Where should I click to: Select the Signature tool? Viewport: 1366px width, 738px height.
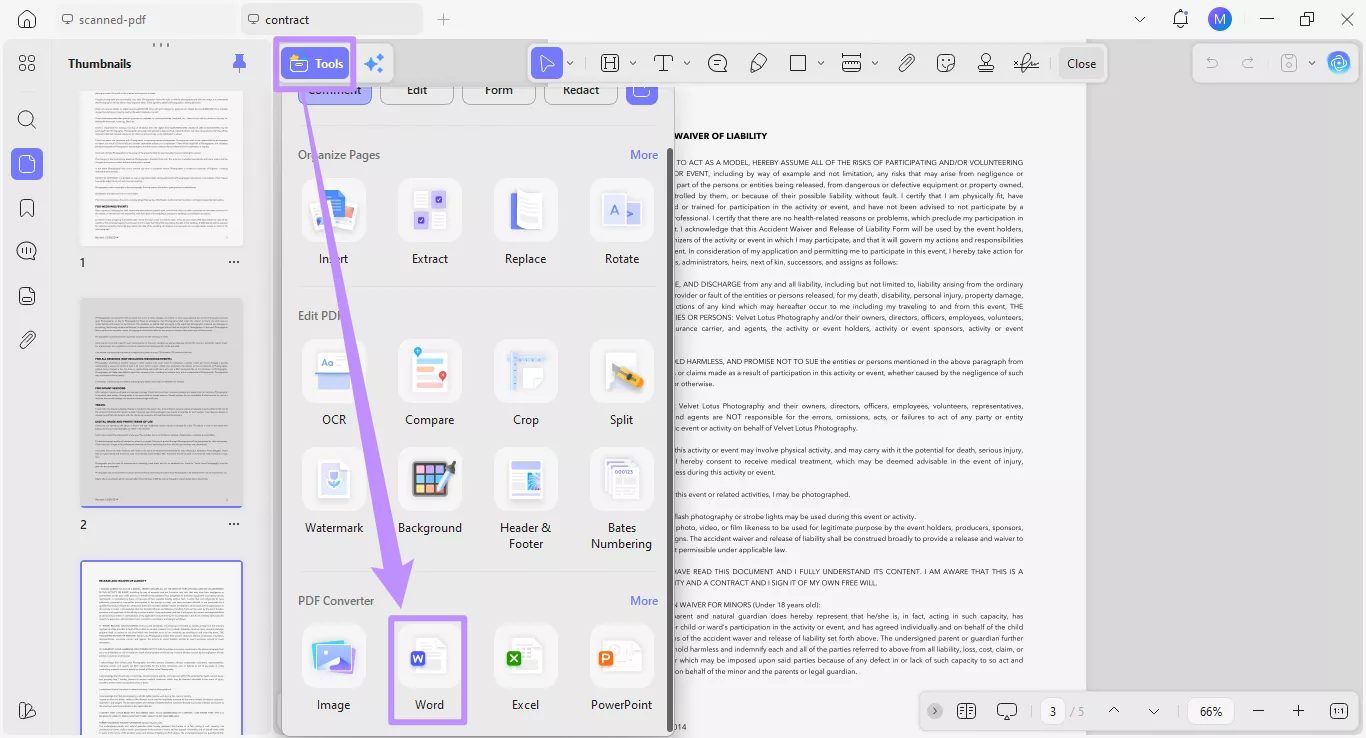click(1026, 62)
